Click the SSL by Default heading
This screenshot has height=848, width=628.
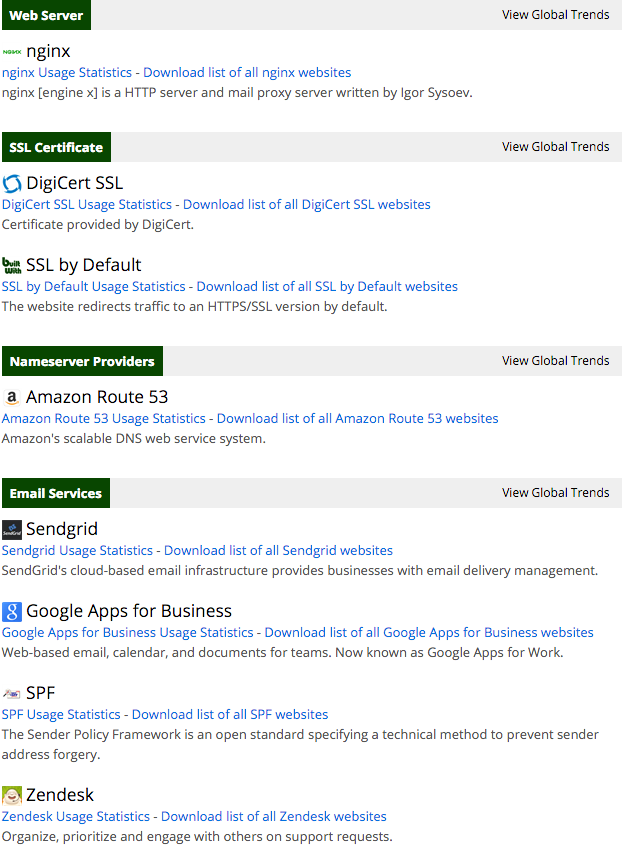[83, 266]
